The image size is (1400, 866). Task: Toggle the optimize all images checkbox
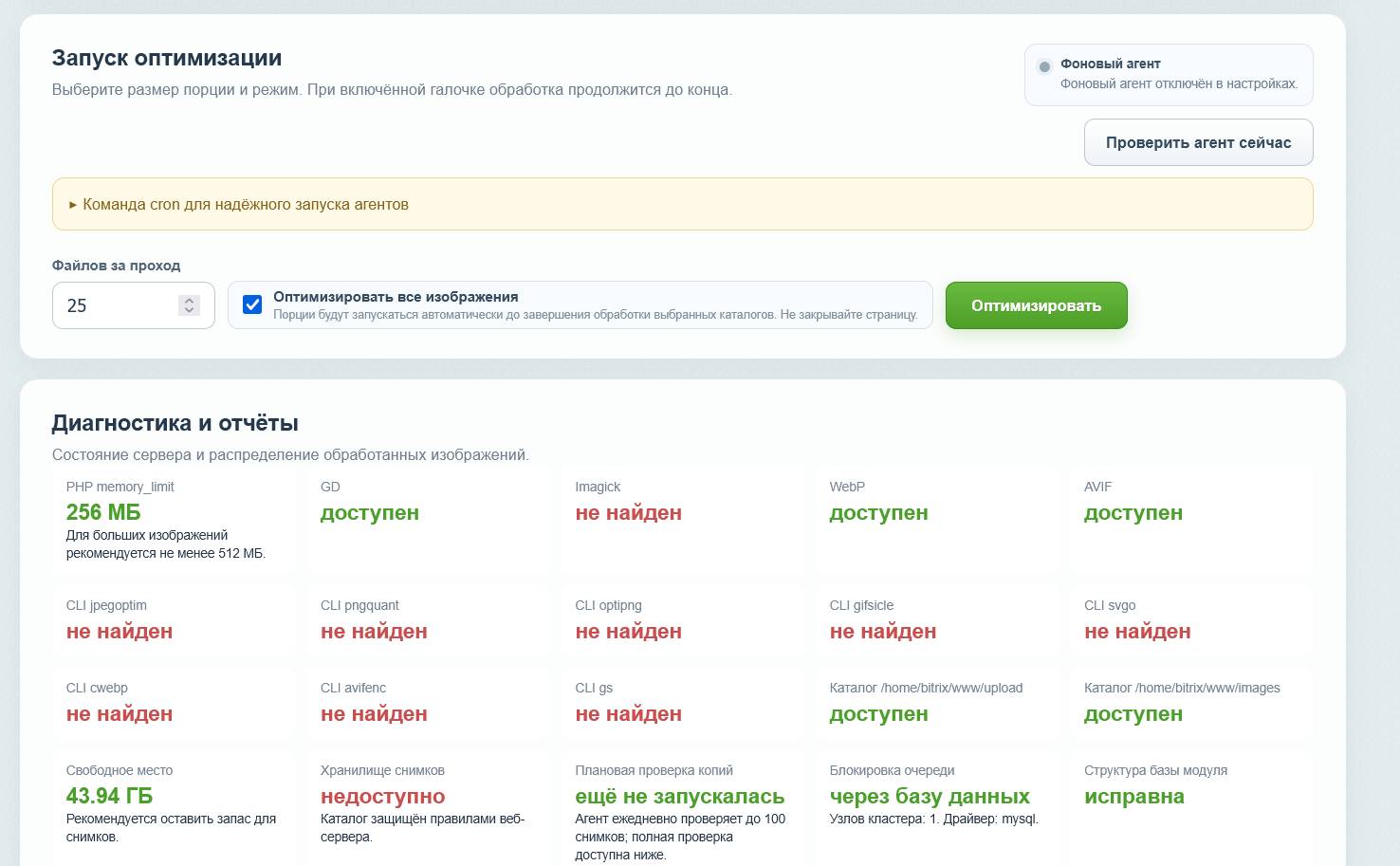coord(252,304)
